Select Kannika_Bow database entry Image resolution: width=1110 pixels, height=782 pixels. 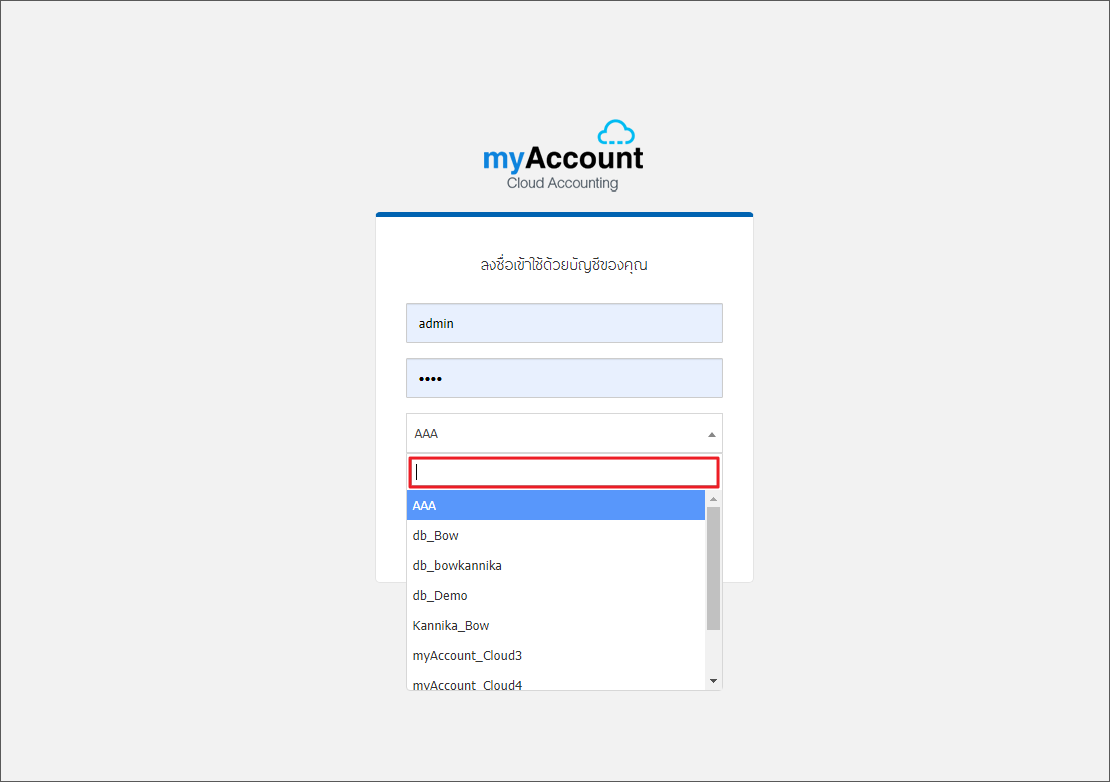tap(556, 626)
